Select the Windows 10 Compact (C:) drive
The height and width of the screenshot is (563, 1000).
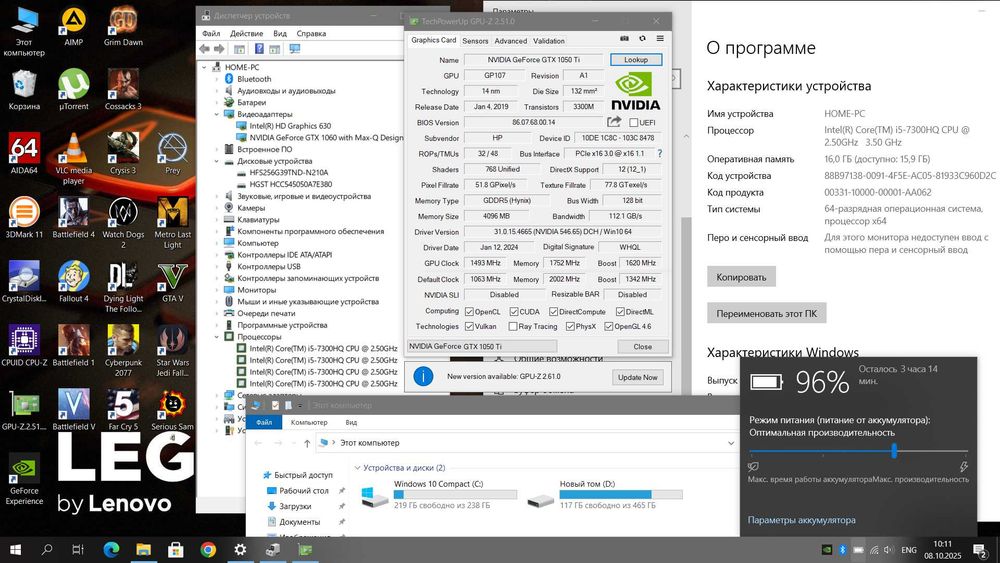coord(439,494)
